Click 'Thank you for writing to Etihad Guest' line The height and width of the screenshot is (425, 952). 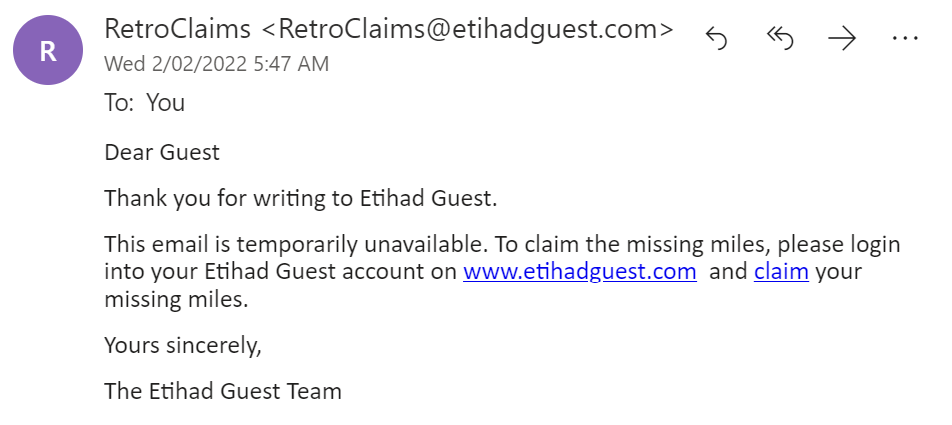click(300, 198)
